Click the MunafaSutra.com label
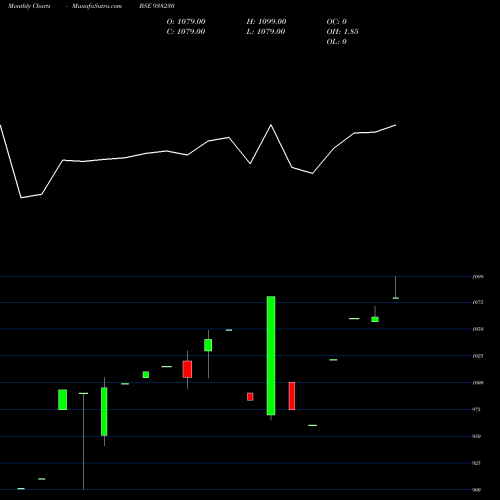This screenshot has height=500, width=500. click(x=97, y=6)
